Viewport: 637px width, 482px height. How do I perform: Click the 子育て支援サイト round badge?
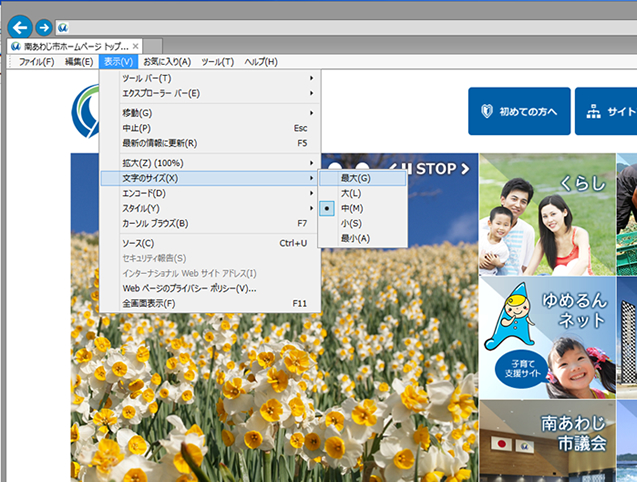coord(522,368)
